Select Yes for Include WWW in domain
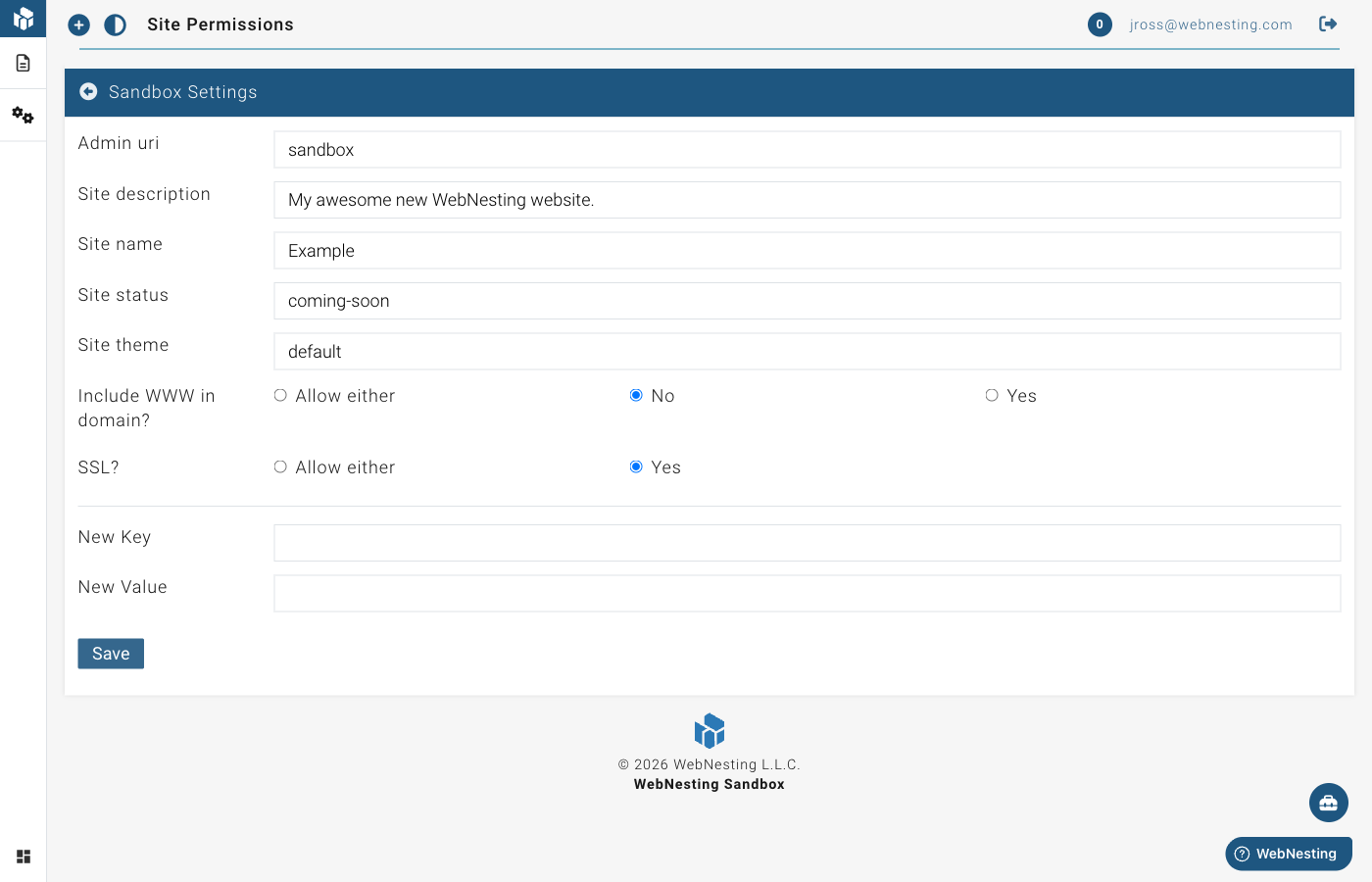Viewport: 1372px width, 882px height. pyautogui.click(x=991, y=395)
